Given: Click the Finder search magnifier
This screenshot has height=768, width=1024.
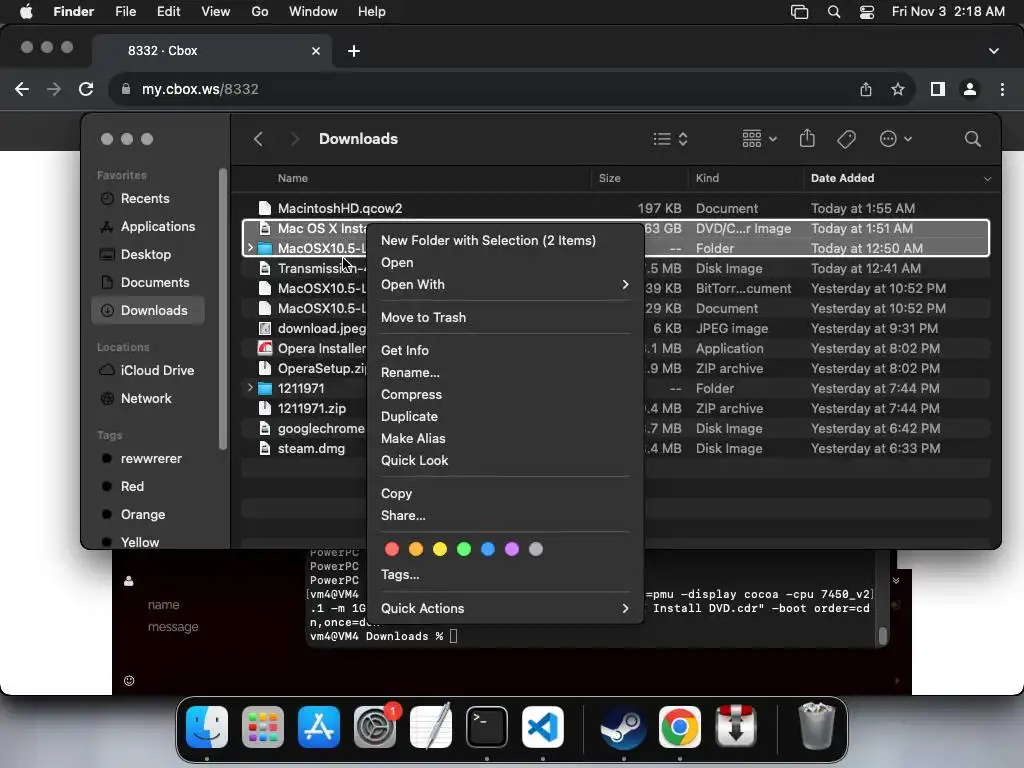Looking at the screenshot, I should point(972,138).
